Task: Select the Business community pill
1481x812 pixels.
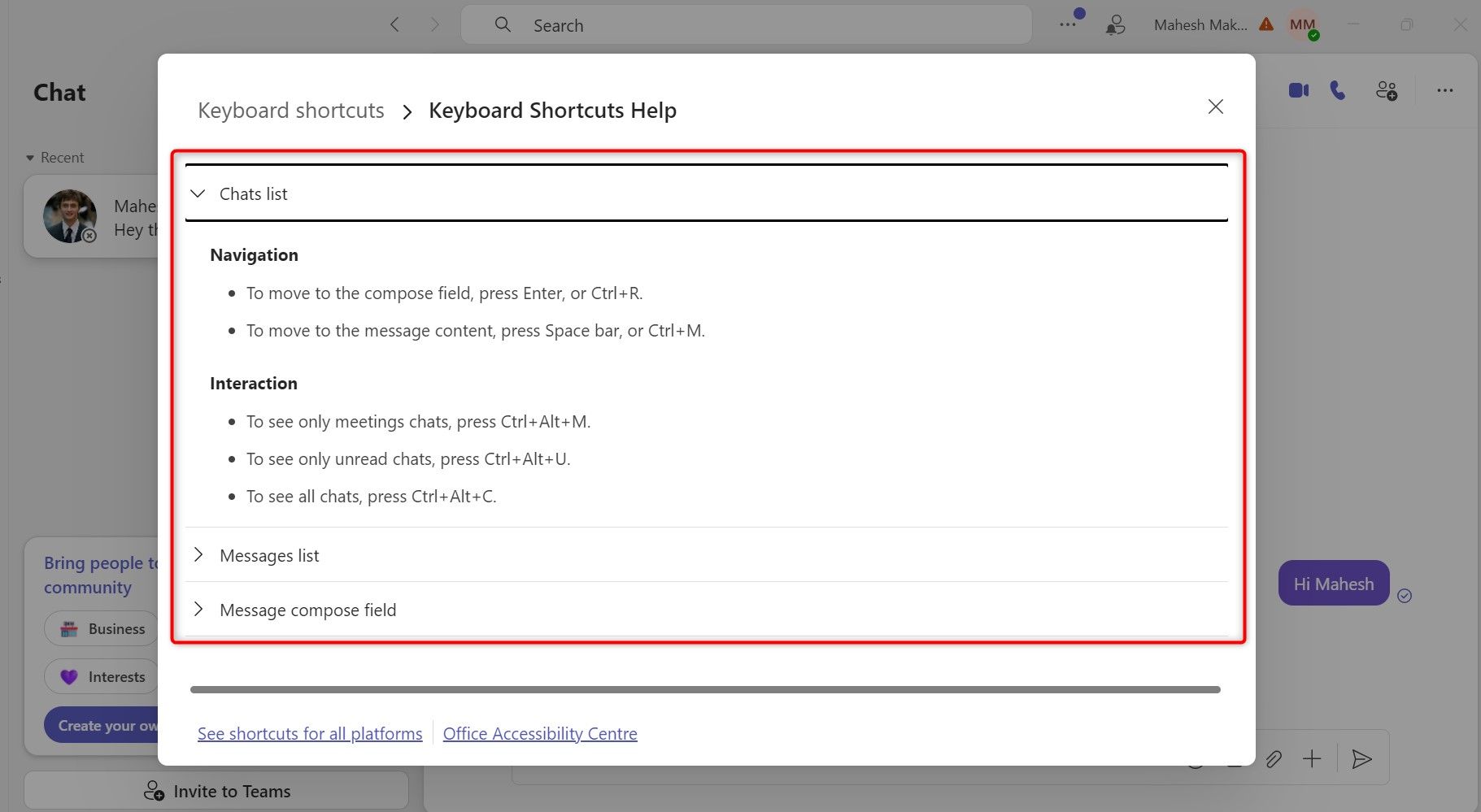Action: (101, 628)
